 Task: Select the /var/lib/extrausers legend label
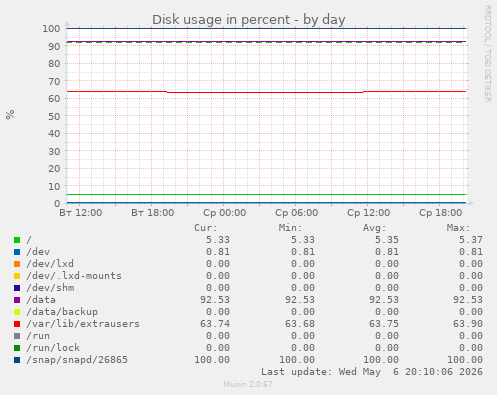[83, 324]
